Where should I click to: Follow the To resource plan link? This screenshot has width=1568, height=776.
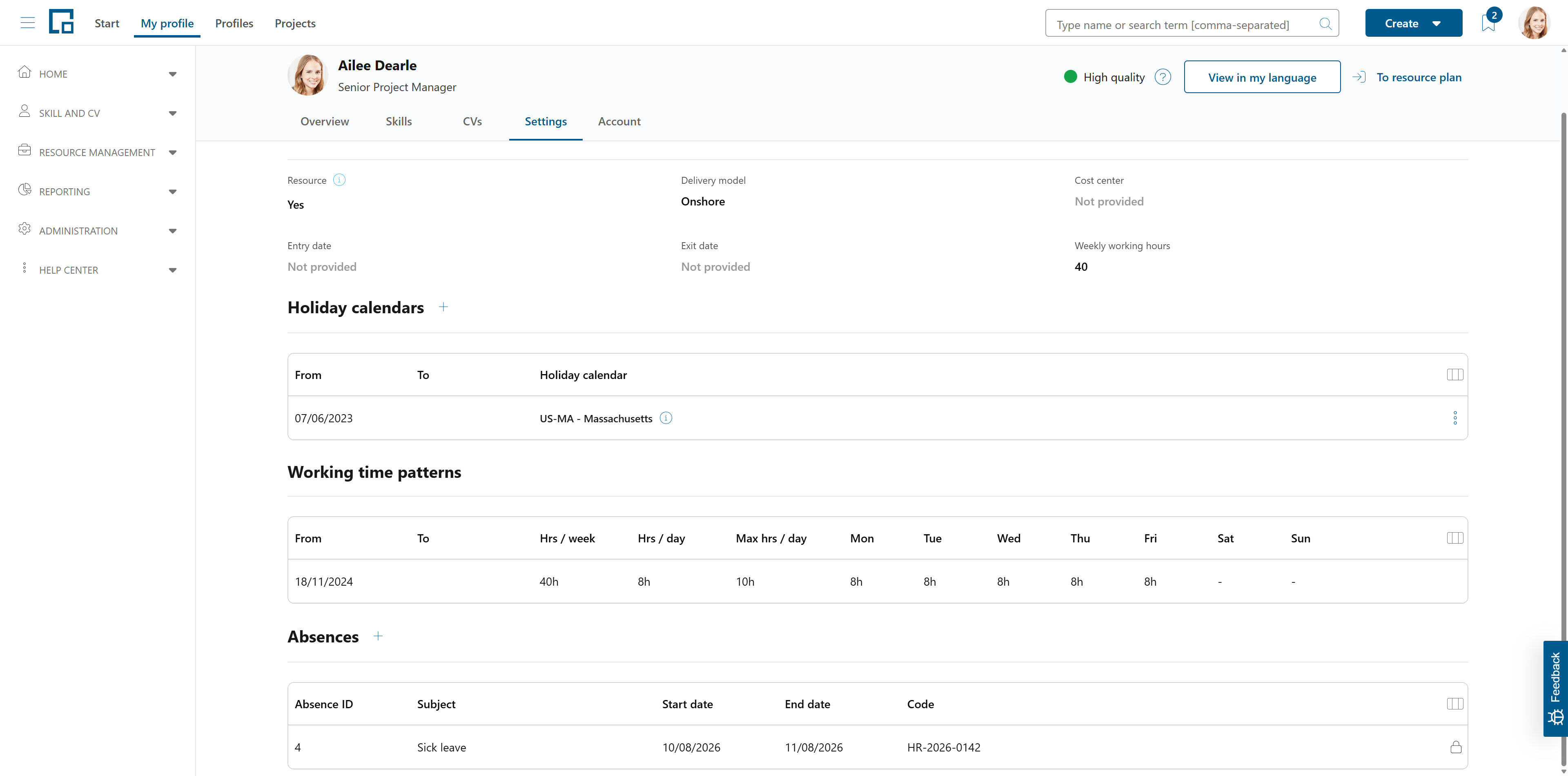[x=1407, y=77]
